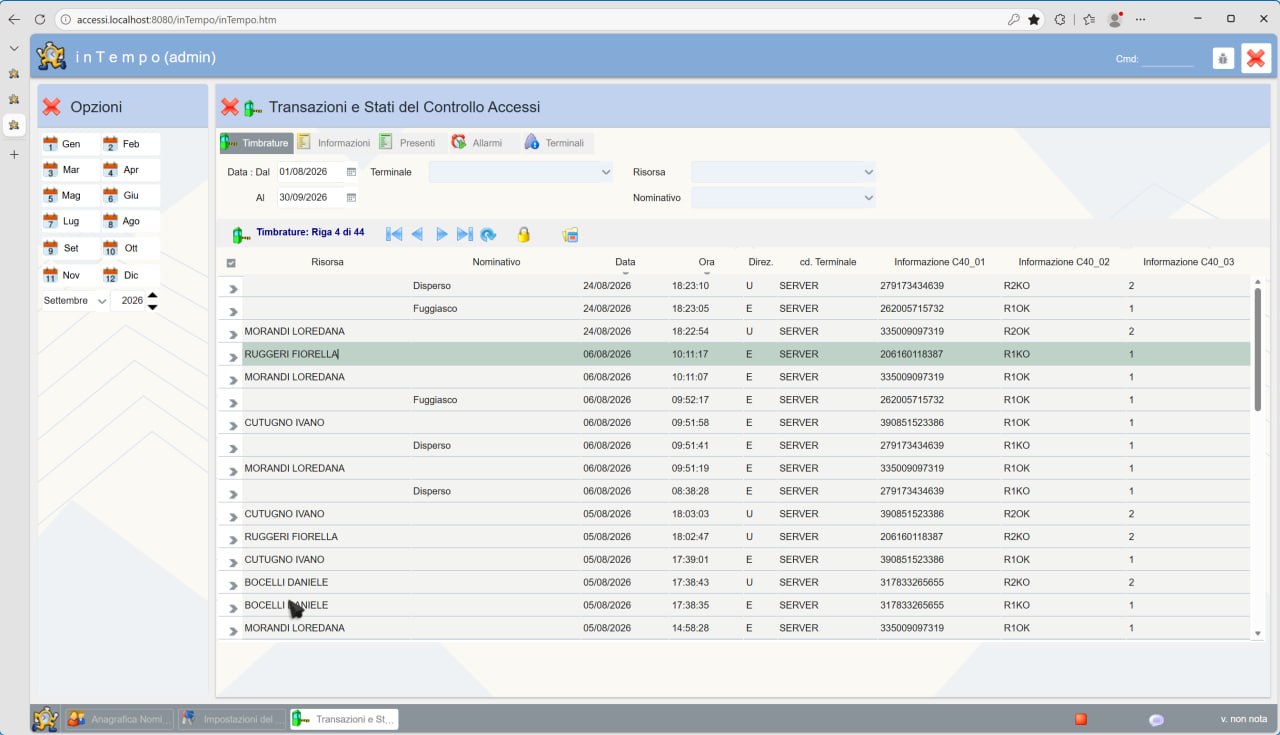
Task: Choose the Dic month button
Action: 130,275
